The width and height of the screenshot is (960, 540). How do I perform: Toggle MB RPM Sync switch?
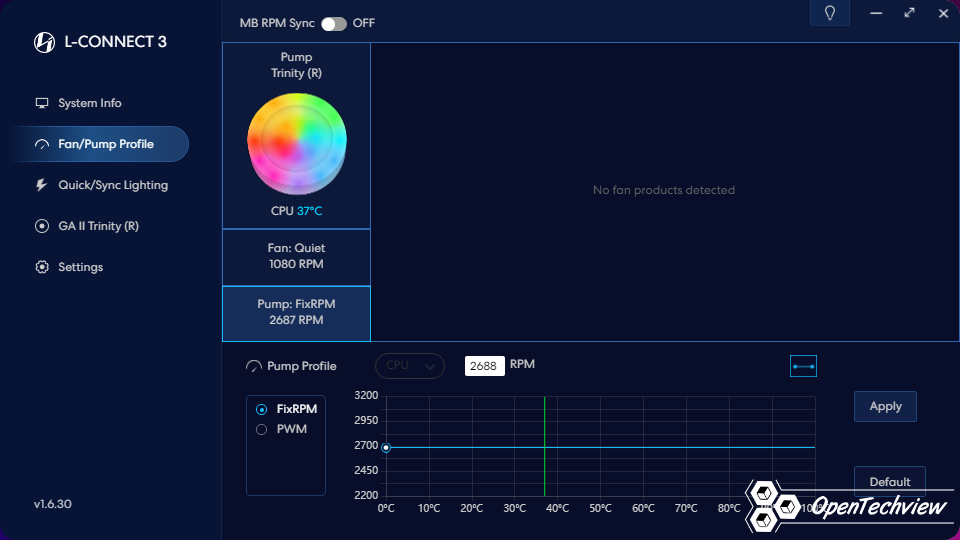coord(334,23)
